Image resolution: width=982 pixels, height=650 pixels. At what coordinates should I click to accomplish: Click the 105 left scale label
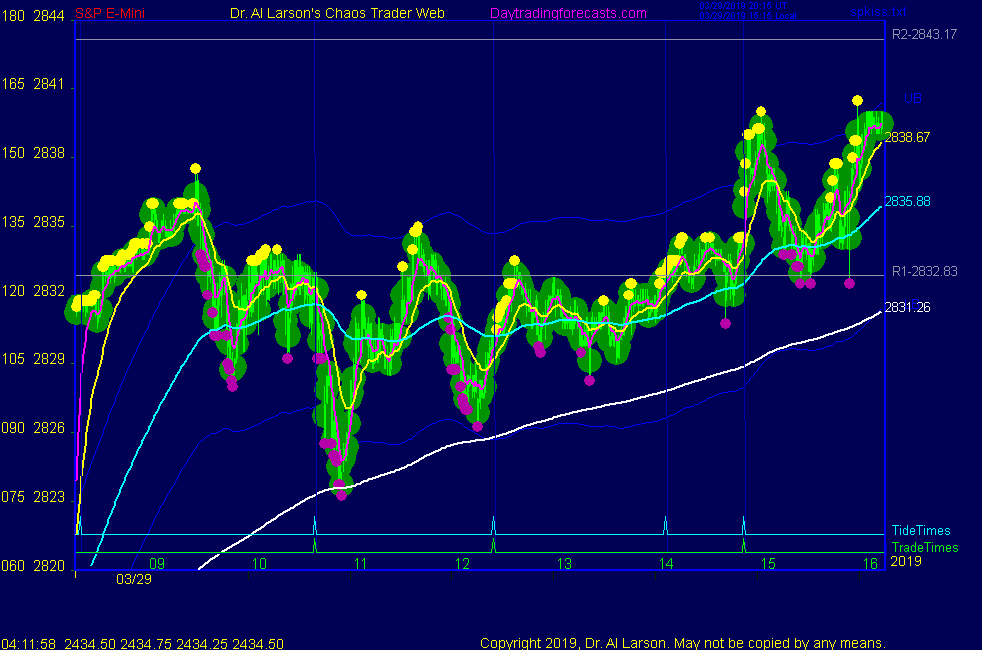click(13, 359)
